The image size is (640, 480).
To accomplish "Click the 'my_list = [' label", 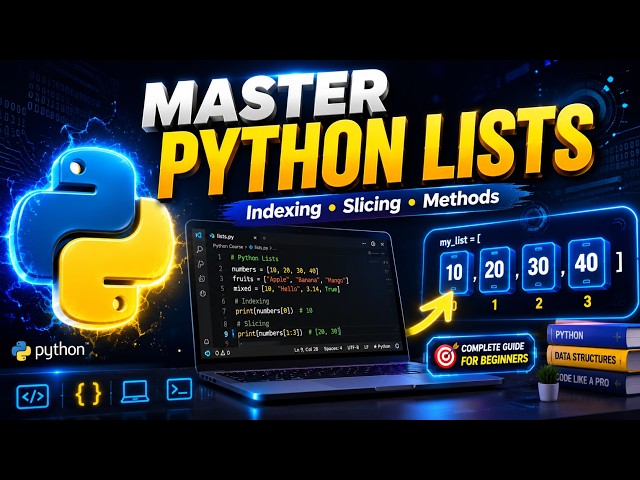I will point(460,241).
